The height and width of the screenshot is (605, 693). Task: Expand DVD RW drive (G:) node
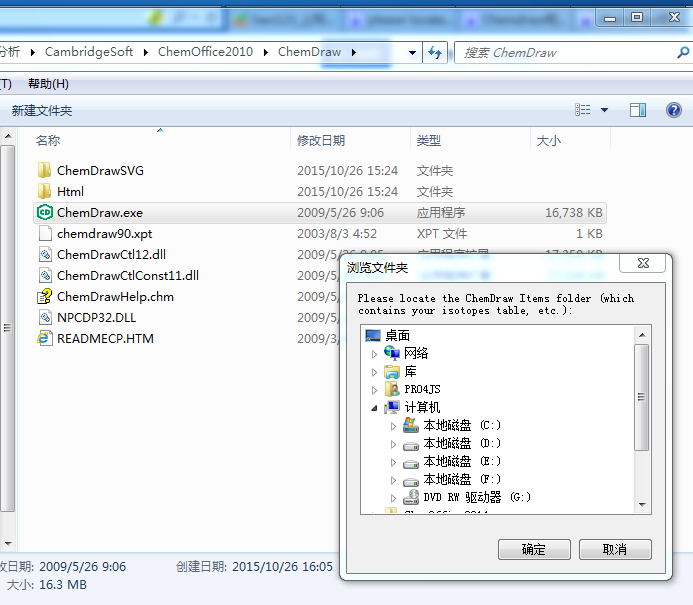(x=393, y=498)
